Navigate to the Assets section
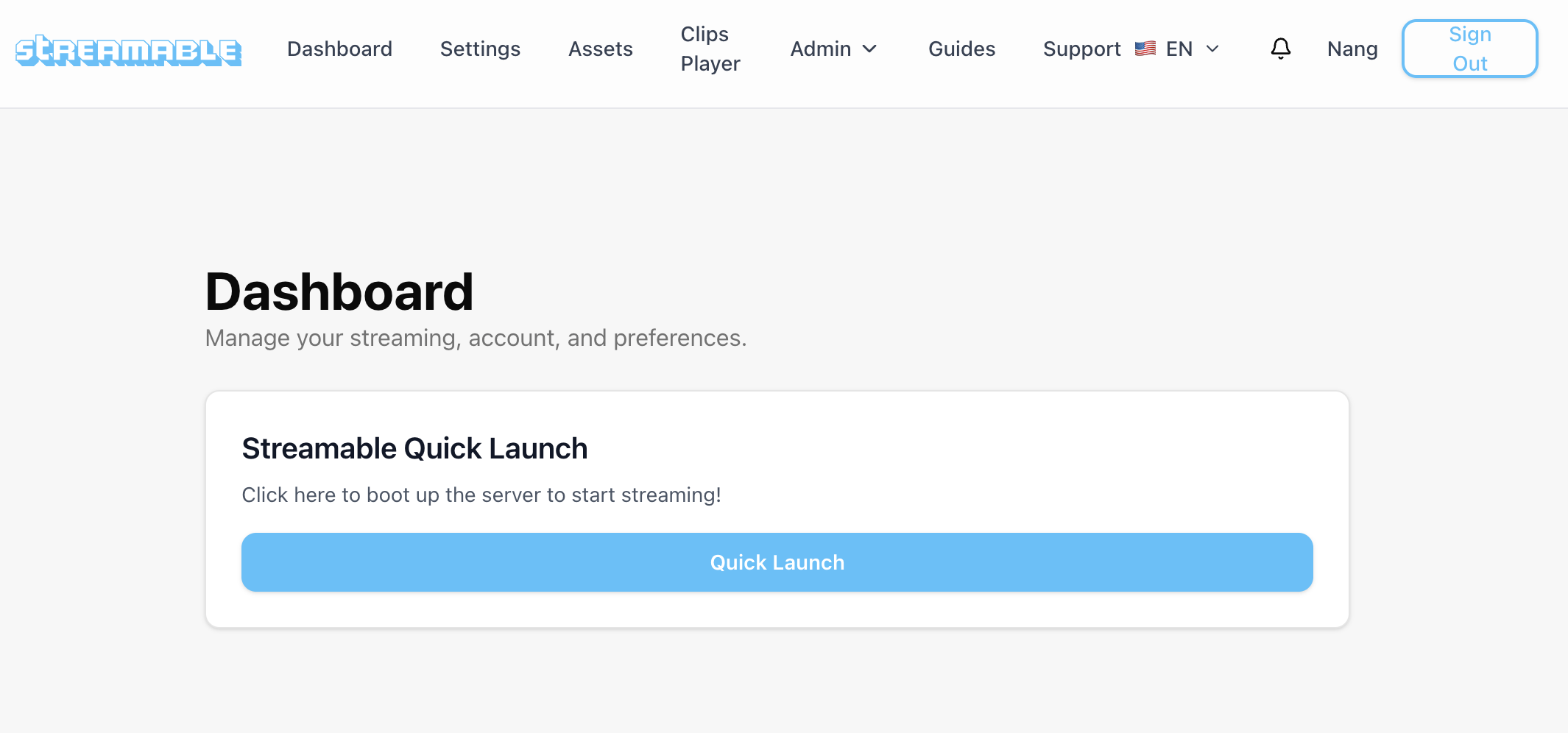 [x=601, y=49]
